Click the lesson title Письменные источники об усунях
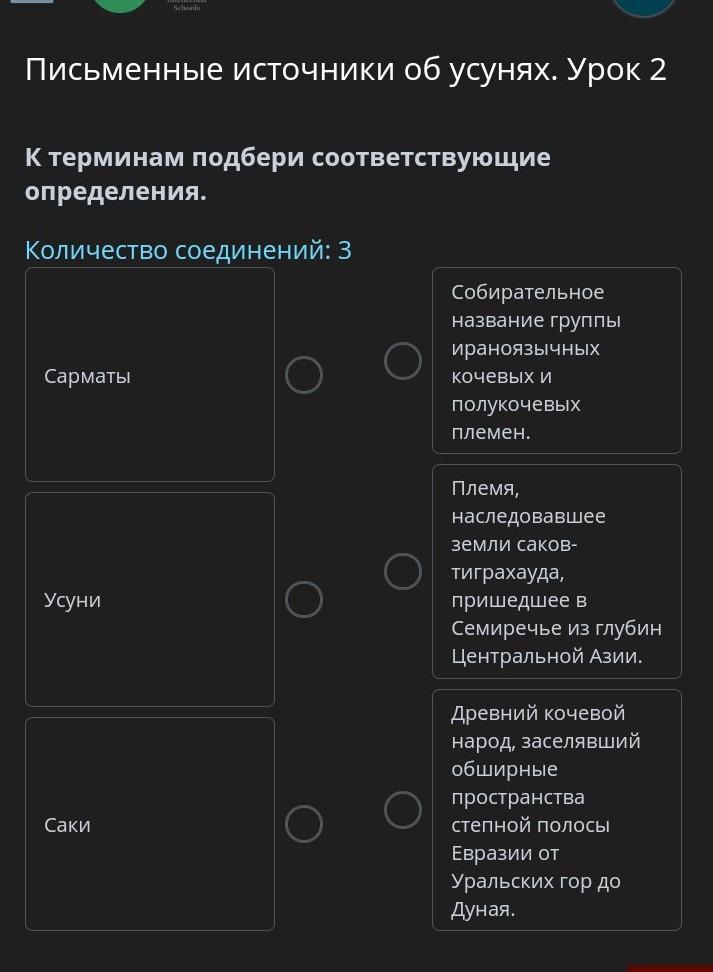This screenshot has width=713, height=972. [x=345, y=70]
